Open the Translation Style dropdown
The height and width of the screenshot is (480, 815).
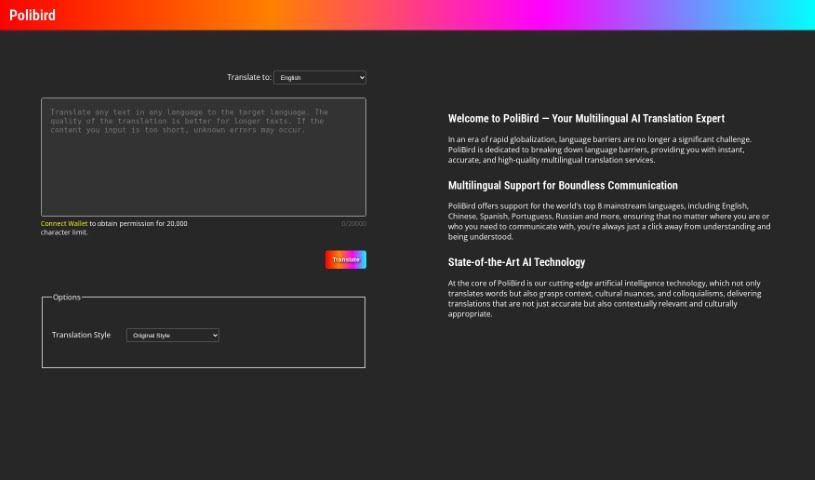pos(173,335)
